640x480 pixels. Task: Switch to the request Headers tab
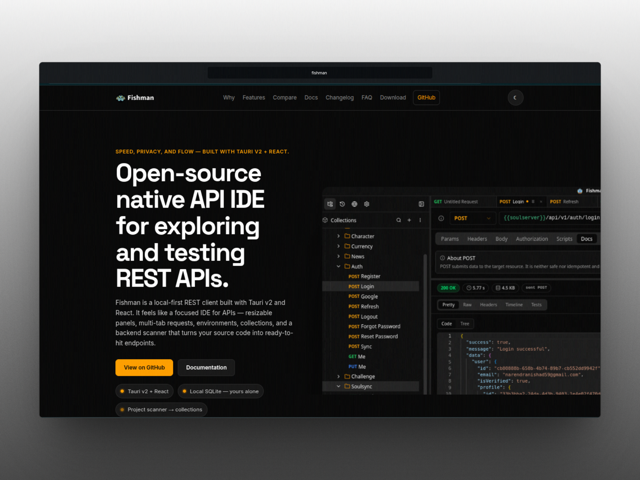(x=477, y=239)
